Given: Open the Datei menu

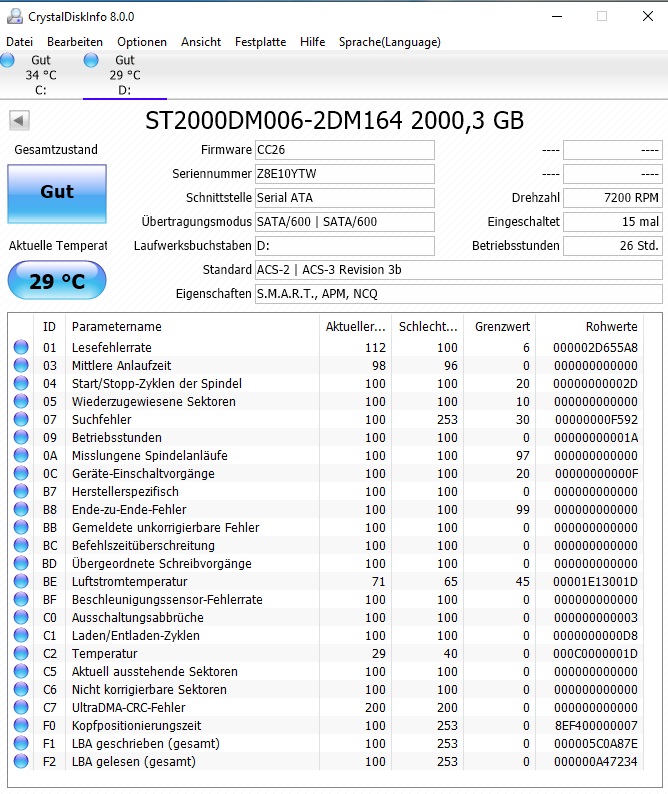Looking at the screenshot, I should click(19, 42).
